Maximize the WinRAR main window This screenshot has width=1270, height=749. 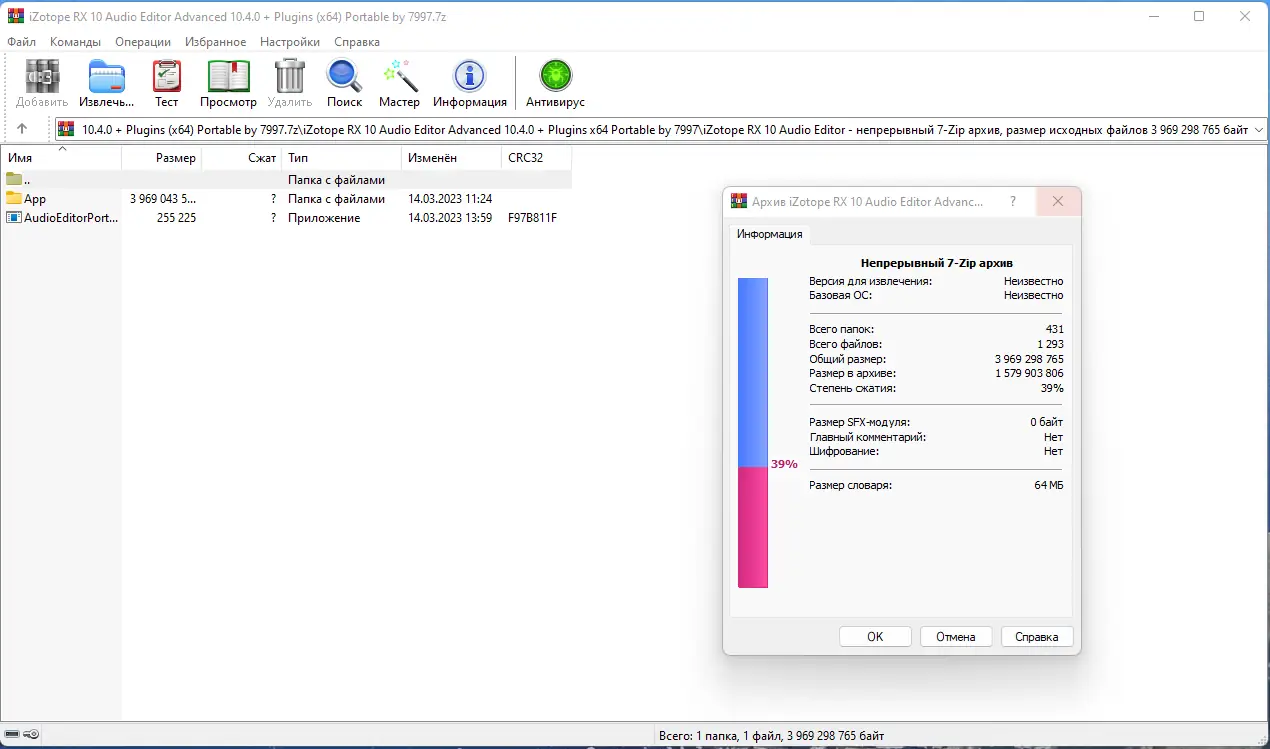pyautogui.click(x=1199, y=16)
